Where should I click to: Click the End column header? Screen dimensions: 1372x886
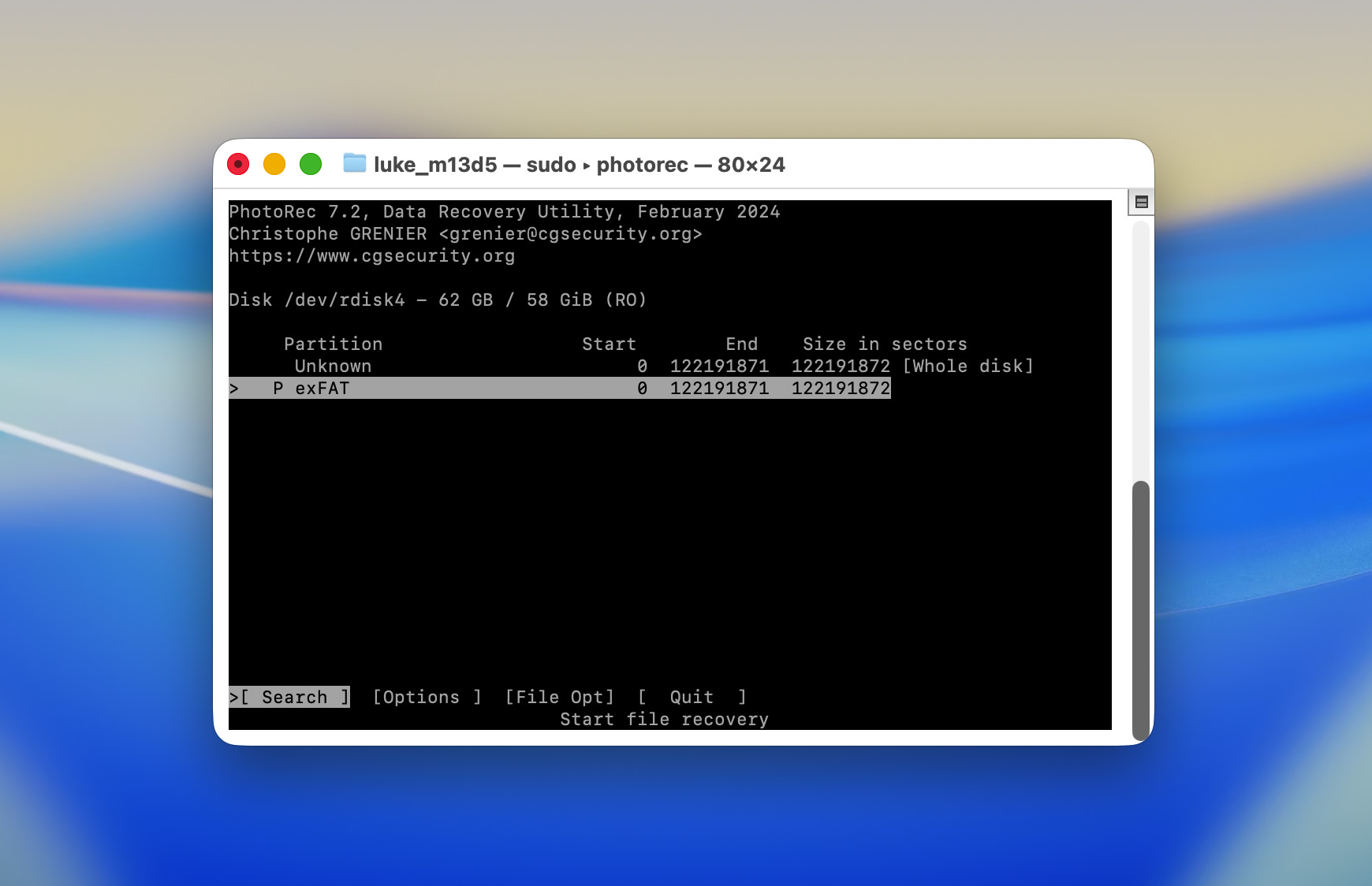tap(741, 344)
